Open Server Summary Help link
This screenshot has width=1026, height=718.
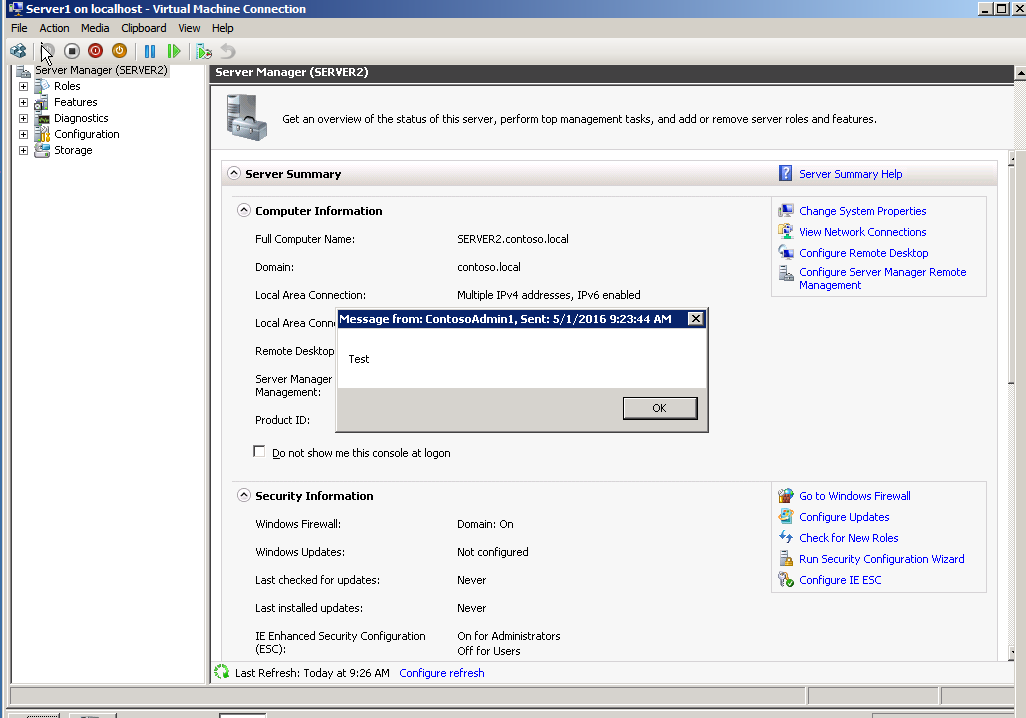851,174
